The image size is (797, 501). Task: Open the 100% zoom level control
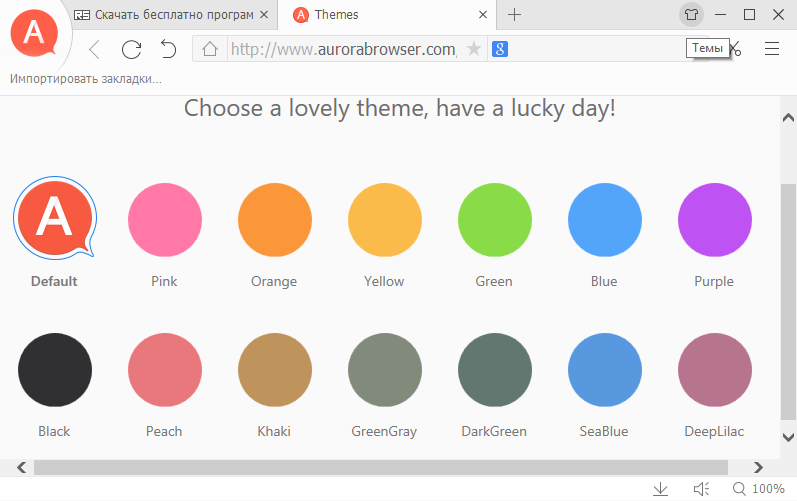(x=758, y=489)
